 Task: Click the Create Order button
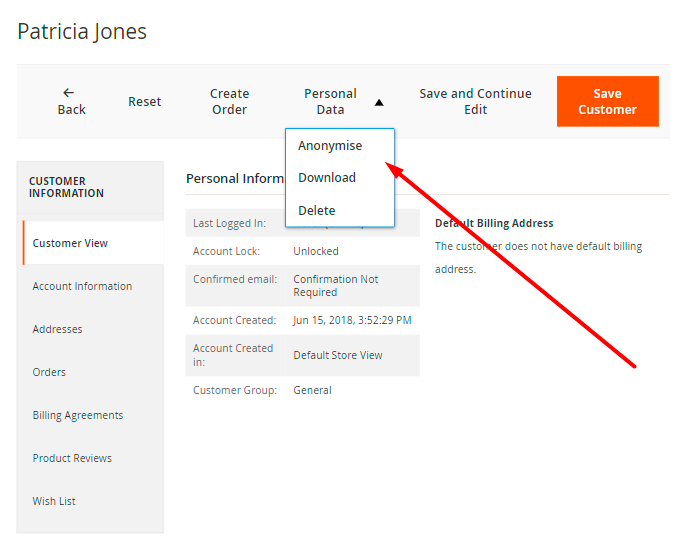pyautogui.click(x=229, y=101)
